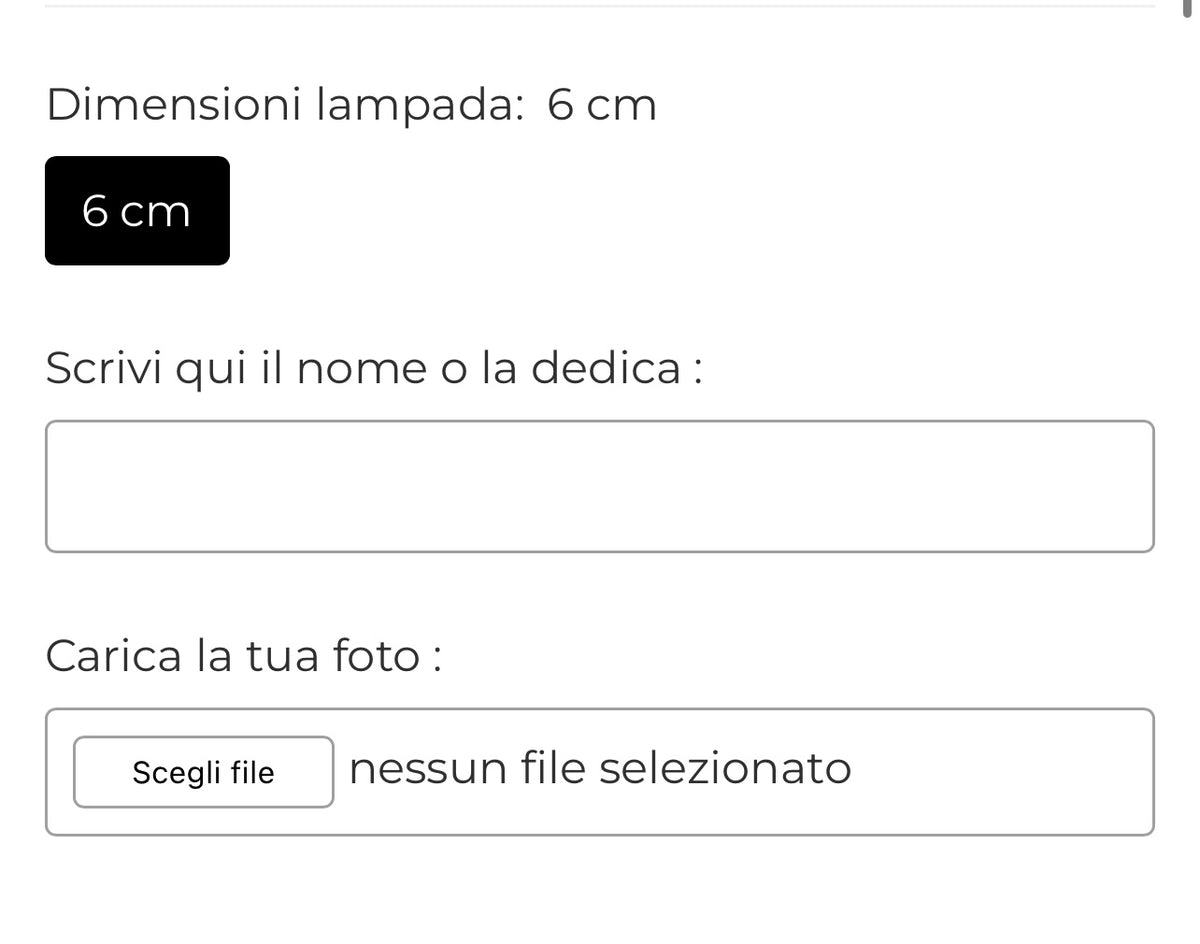Open the file chooser via Scegli file
Viewport: 1200px width, 944px height.
click(x=203, y=772)
